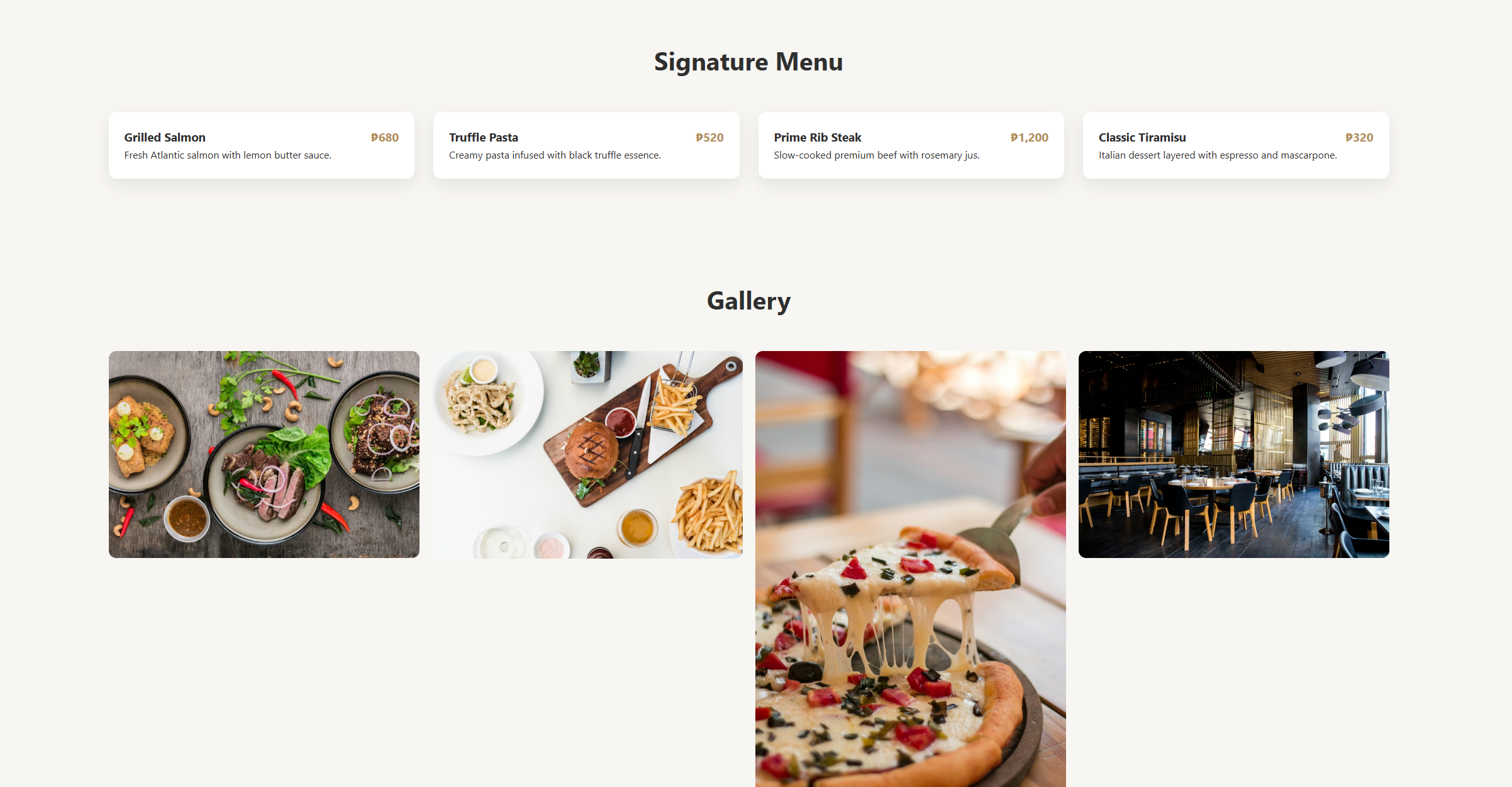Select the Prime Rib Steak title
Viewport: 1512px width, 787px height.
pyautogui.click(x=818, y=137)
